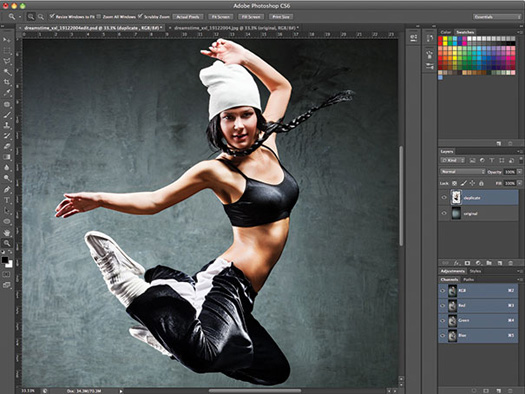
Task: Select the Eraser tool
Action: (x=7, y=146)
